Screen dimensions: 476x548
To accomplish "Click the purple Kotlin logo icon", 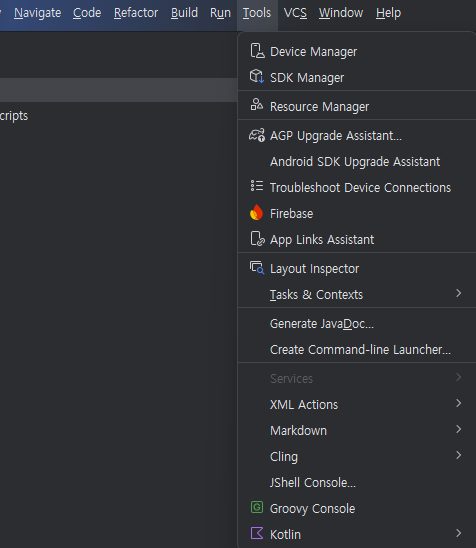I will click(x=257, y=533).
